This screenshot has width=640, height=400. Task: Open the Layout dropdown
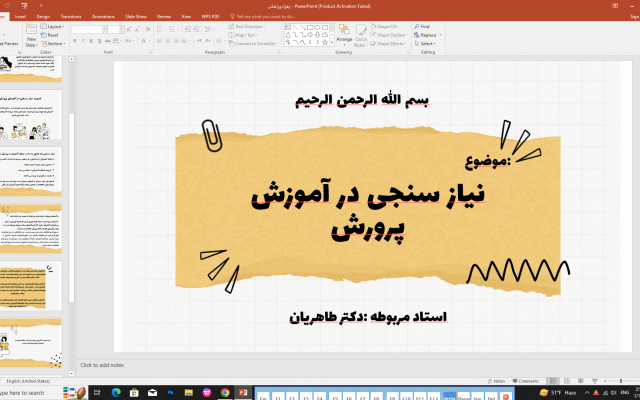pos(52,27)
